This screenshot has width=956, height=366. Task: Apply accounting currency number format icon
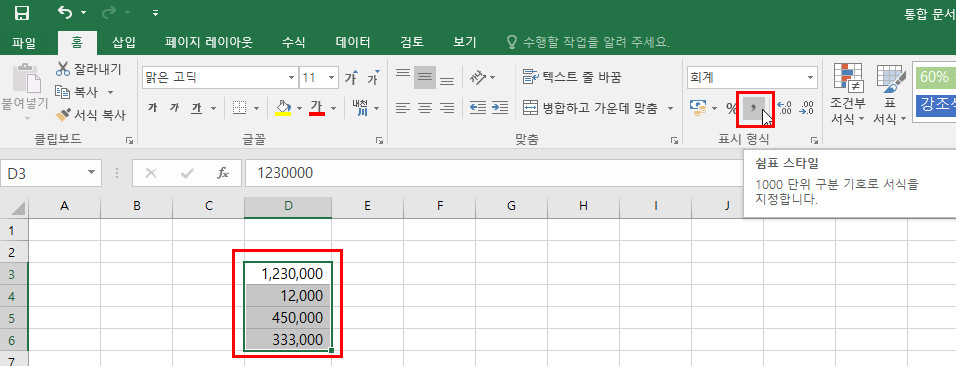pyautogui.click(x=698, y=108)
